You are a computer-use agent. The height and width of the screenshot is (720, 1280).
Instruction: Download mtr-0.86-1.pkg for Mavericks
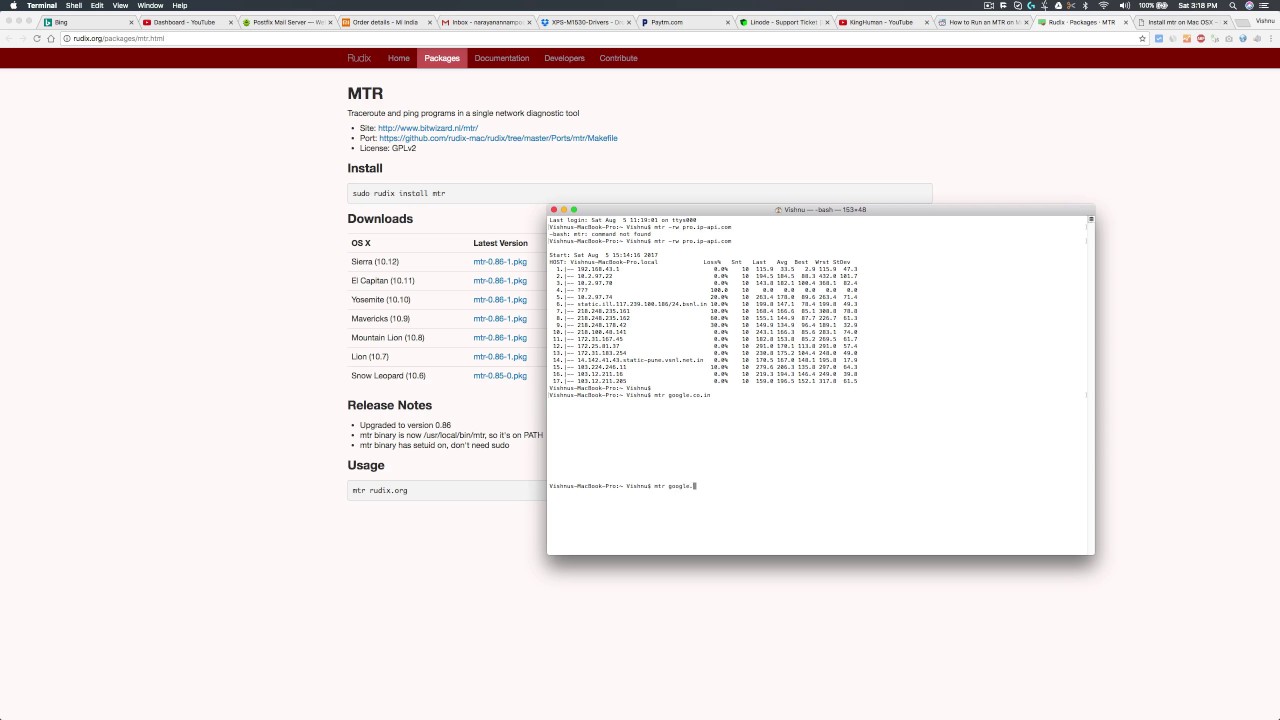(x=500, y=319)
